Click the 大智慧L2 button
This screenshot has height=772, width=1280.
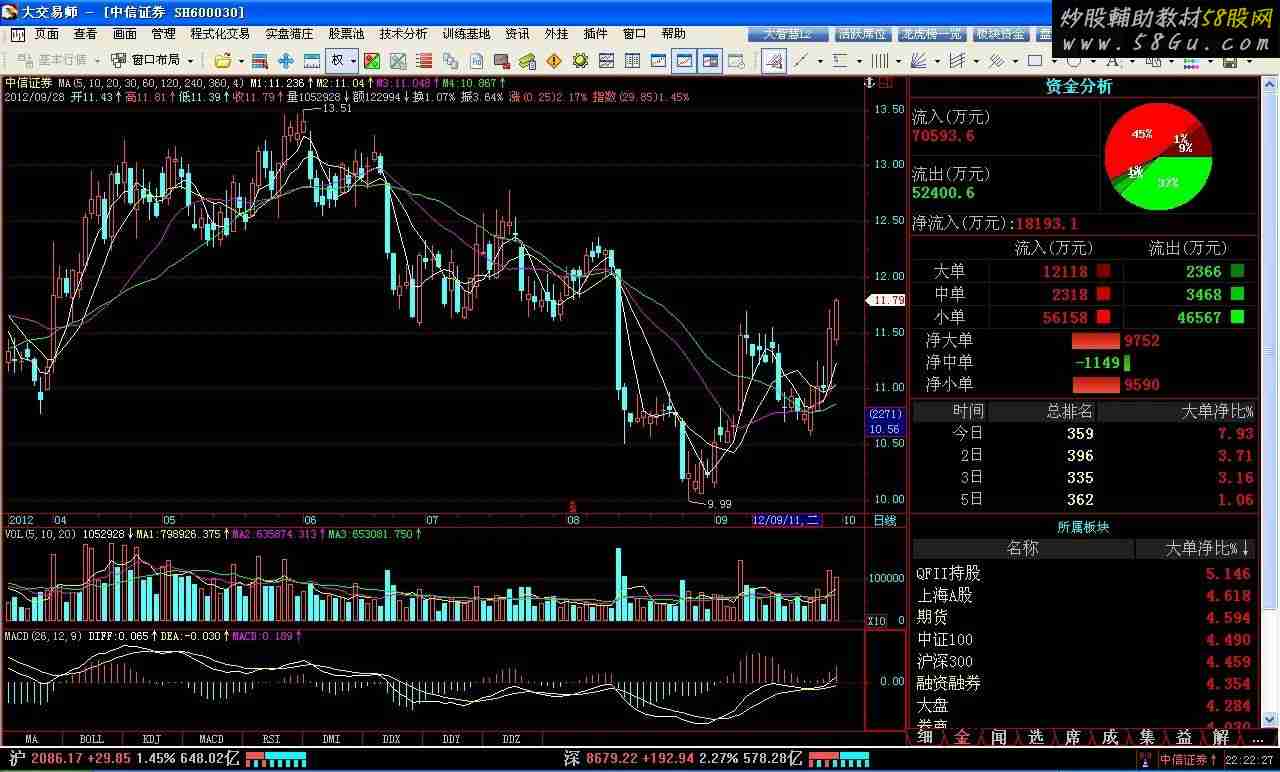click(789, 34)
